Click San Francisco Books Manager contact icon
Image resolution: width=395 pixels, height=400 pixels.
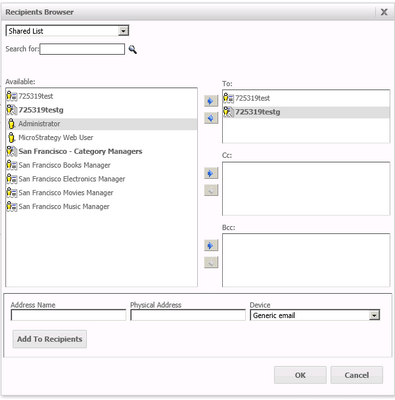point(12,165)
